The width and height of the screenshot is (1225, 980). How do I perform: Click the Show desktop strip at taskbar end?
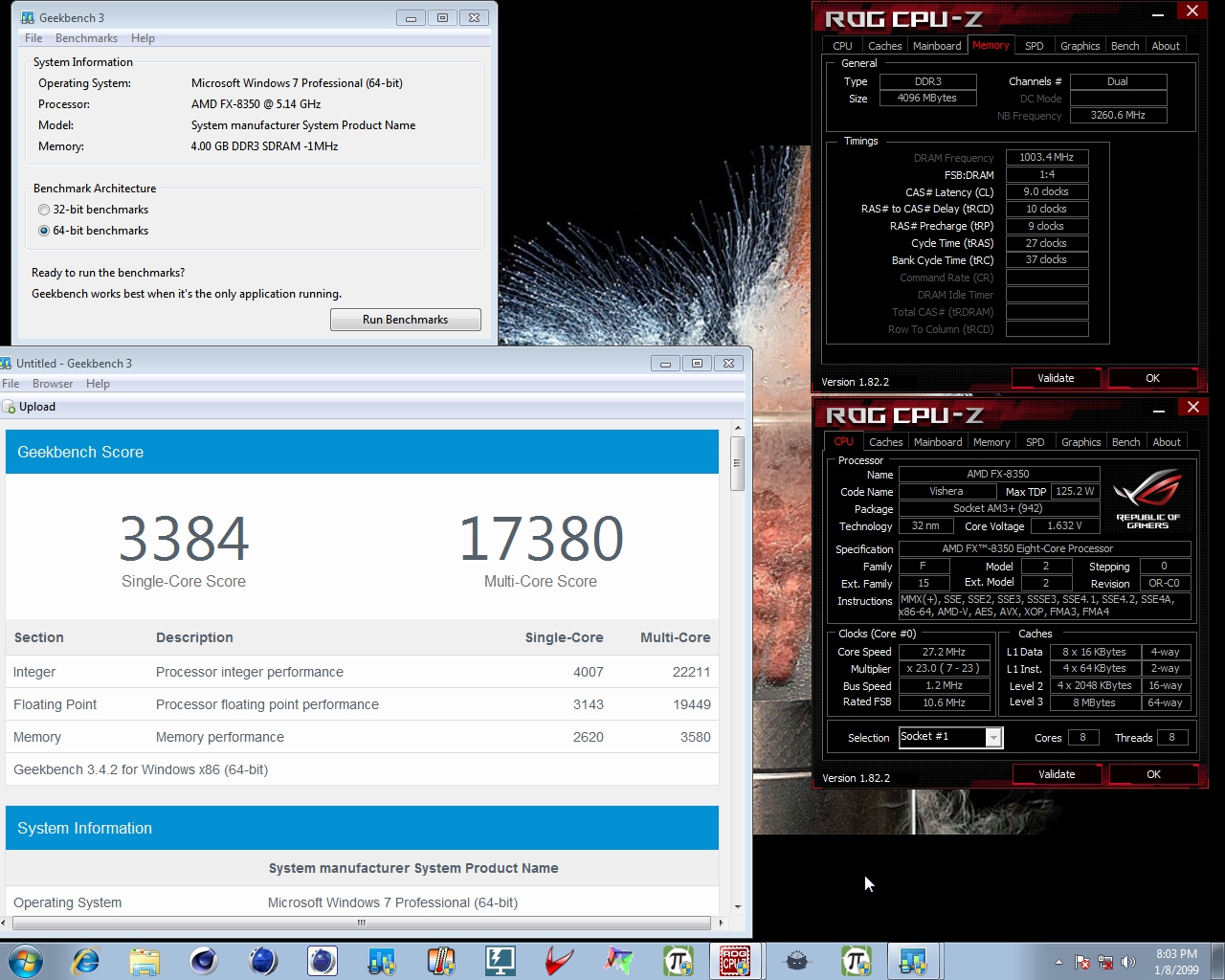pyautogui.click(x=1217, y=960)
